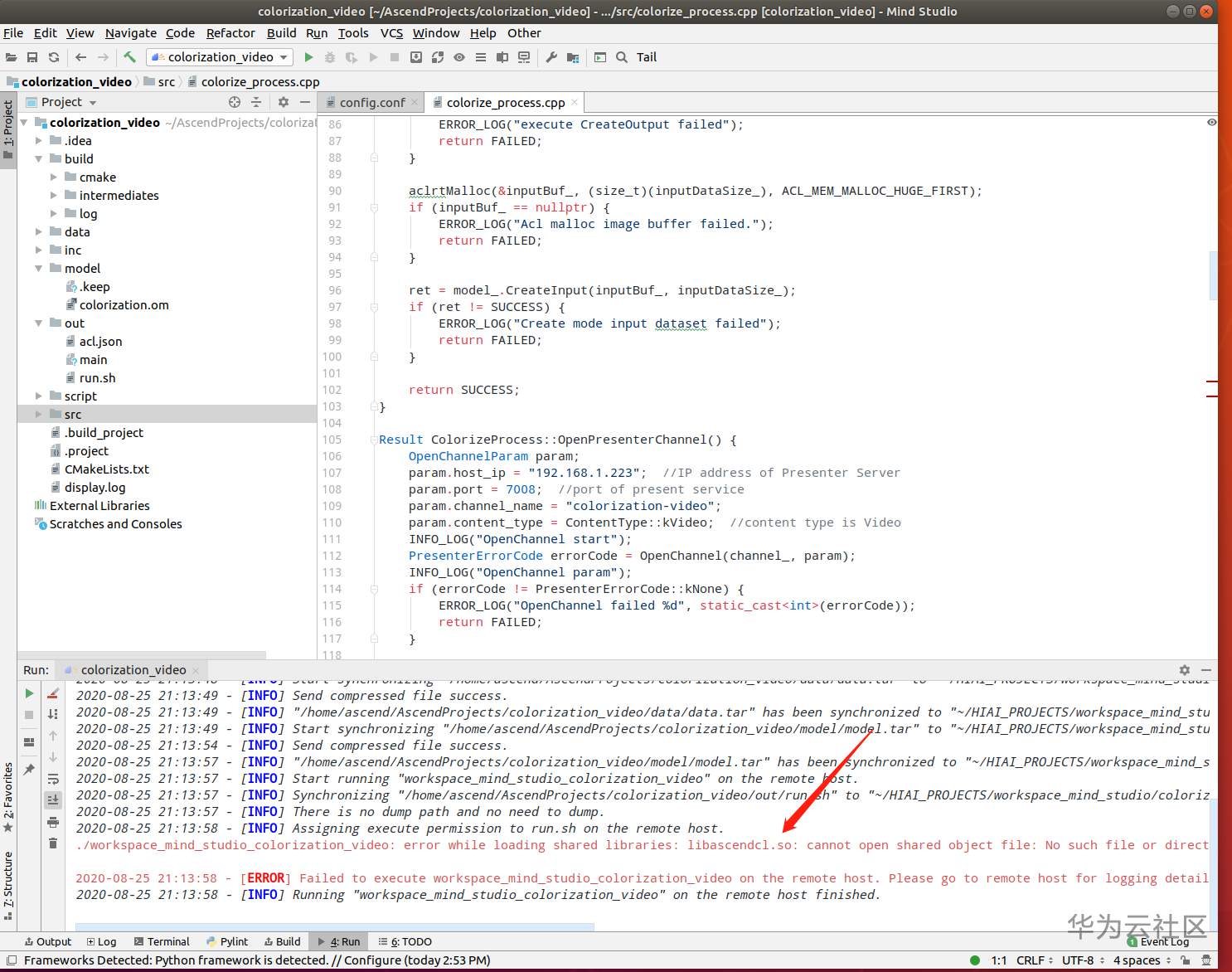1232x972 pixels.
Task: Run colorization_video with the toolbar play button
Action: click(308, 57)
